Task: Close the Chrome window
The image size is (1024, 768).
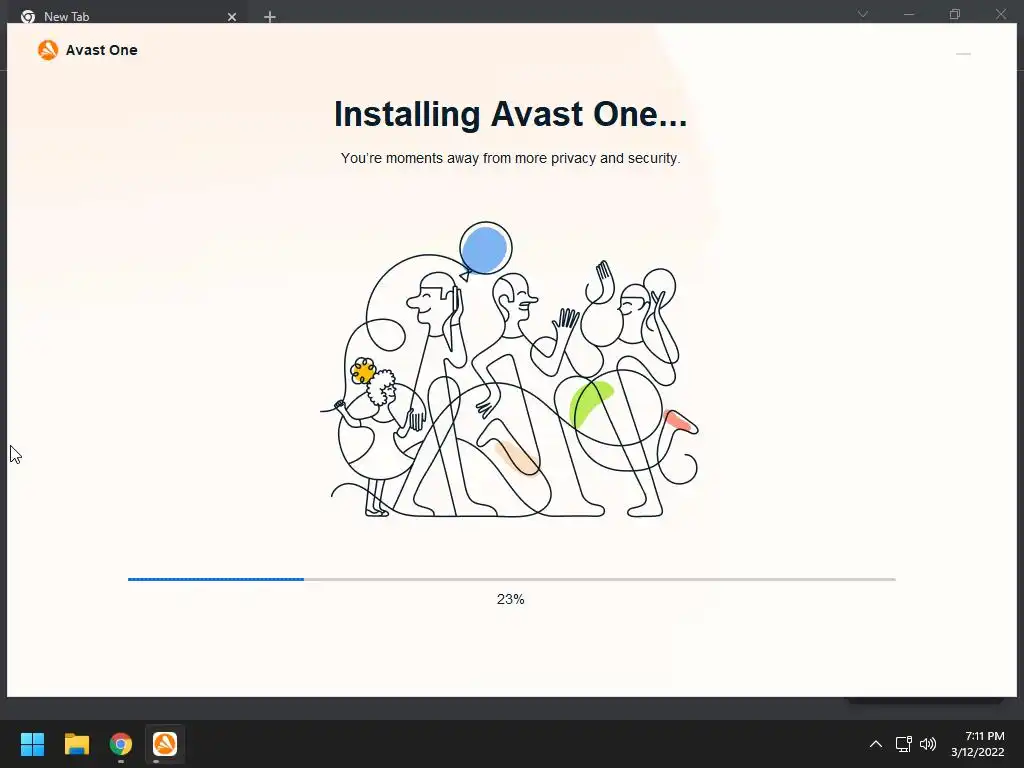Action: click(1000, 14)
